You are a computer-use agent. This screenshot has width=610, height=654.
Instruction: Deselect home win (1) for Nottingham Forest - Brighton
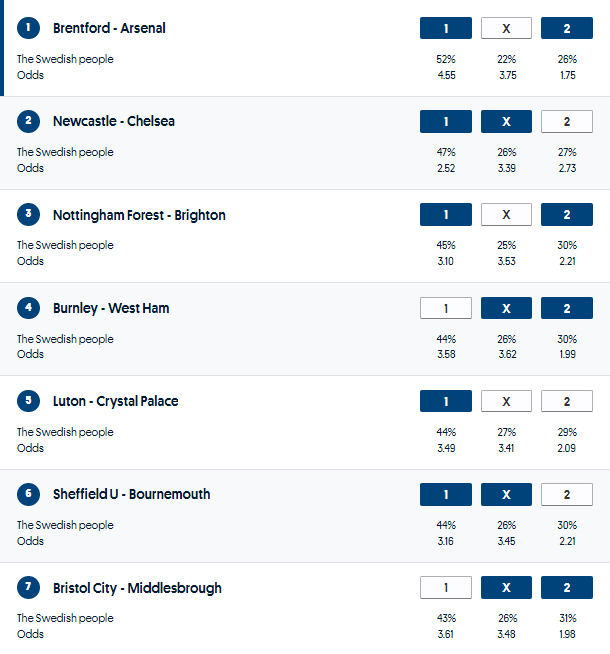coord(446,215)
